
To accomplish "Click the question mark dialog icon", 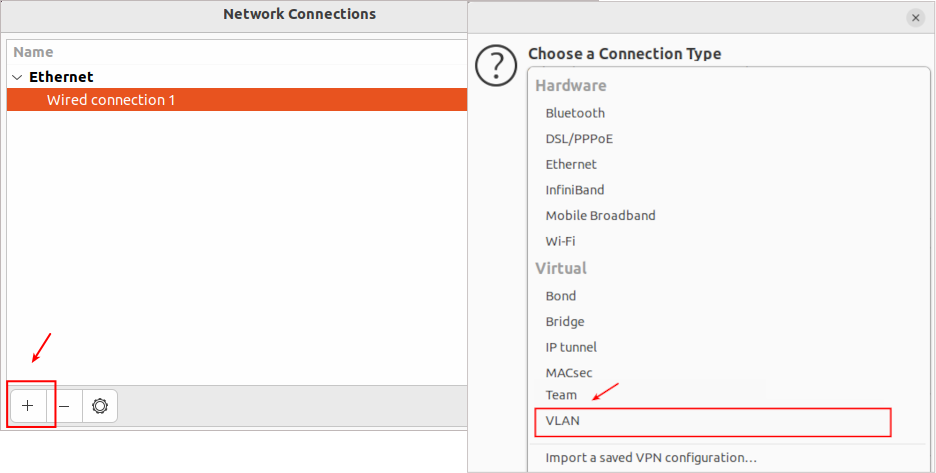I will pos(495,65).
